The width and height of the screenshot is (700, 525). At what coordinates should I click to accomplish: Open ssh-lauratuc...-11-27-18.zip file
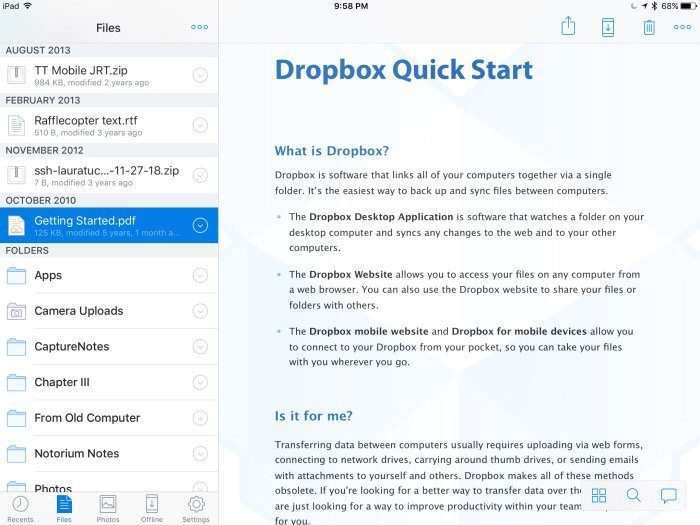(x=109, y=175)
